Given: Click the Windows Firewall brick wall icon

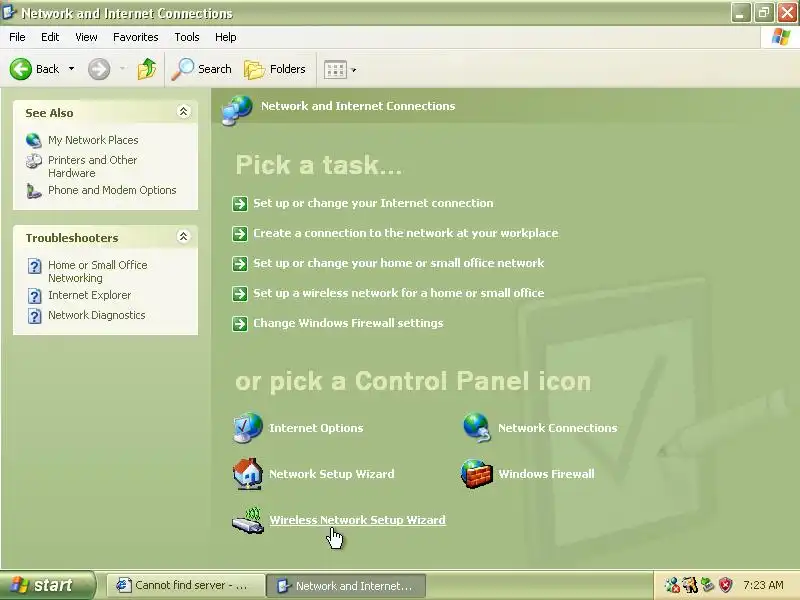Looking at the screenshot, I should [x=477, y=474].
